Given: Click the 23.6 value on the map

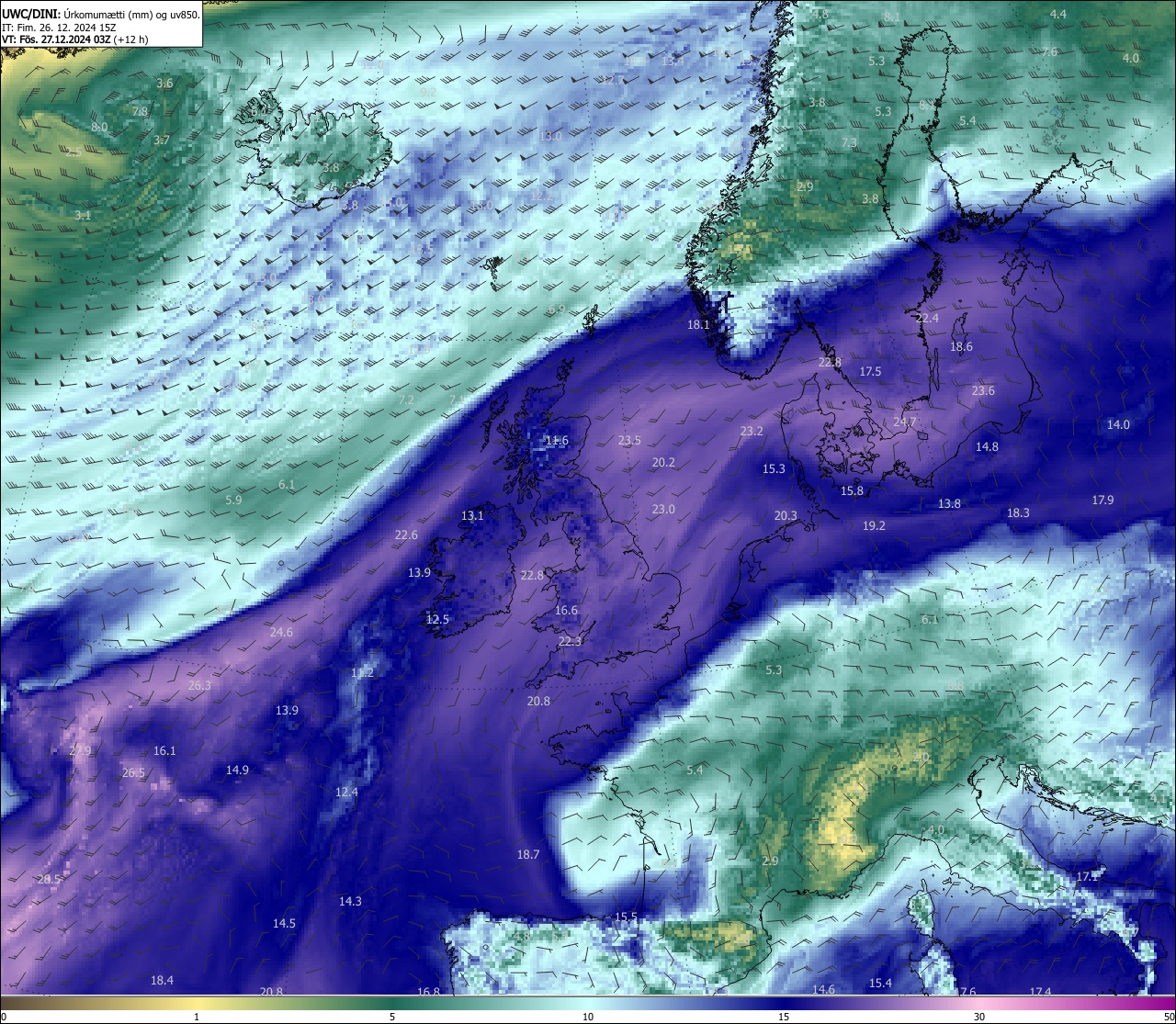Looking at the screenshot, I should [x=983, y=390].
